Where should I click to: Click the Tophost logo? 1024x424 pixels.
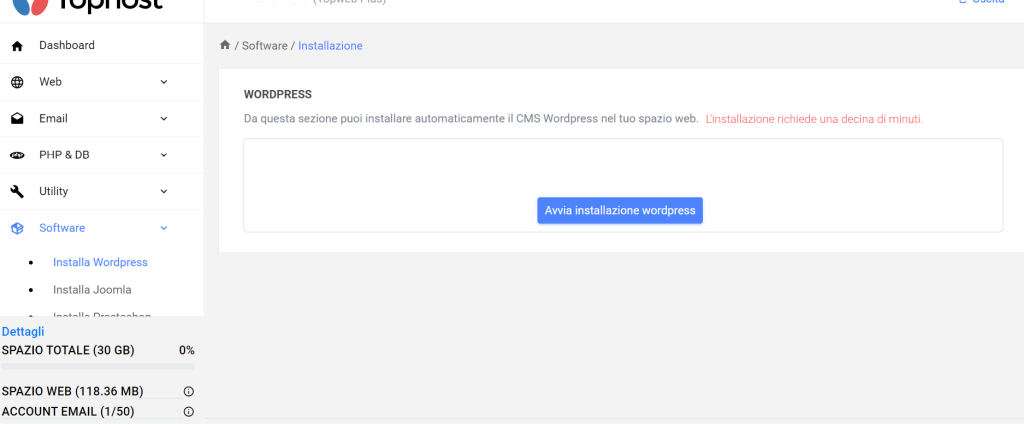88,5
